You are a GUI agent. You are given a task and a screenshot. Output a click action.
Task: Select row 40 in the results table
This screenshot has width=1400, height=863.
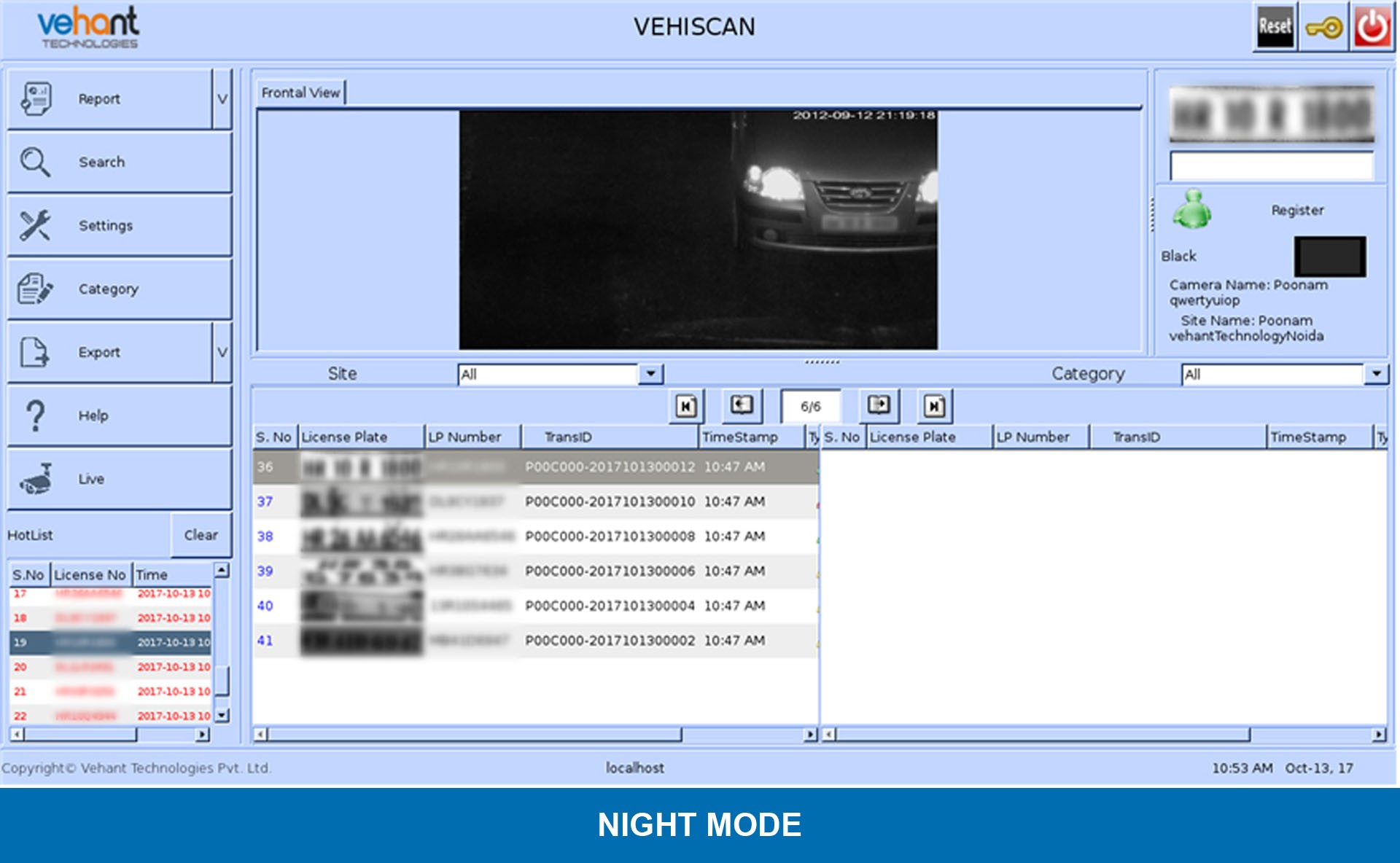tap(535, 606)
